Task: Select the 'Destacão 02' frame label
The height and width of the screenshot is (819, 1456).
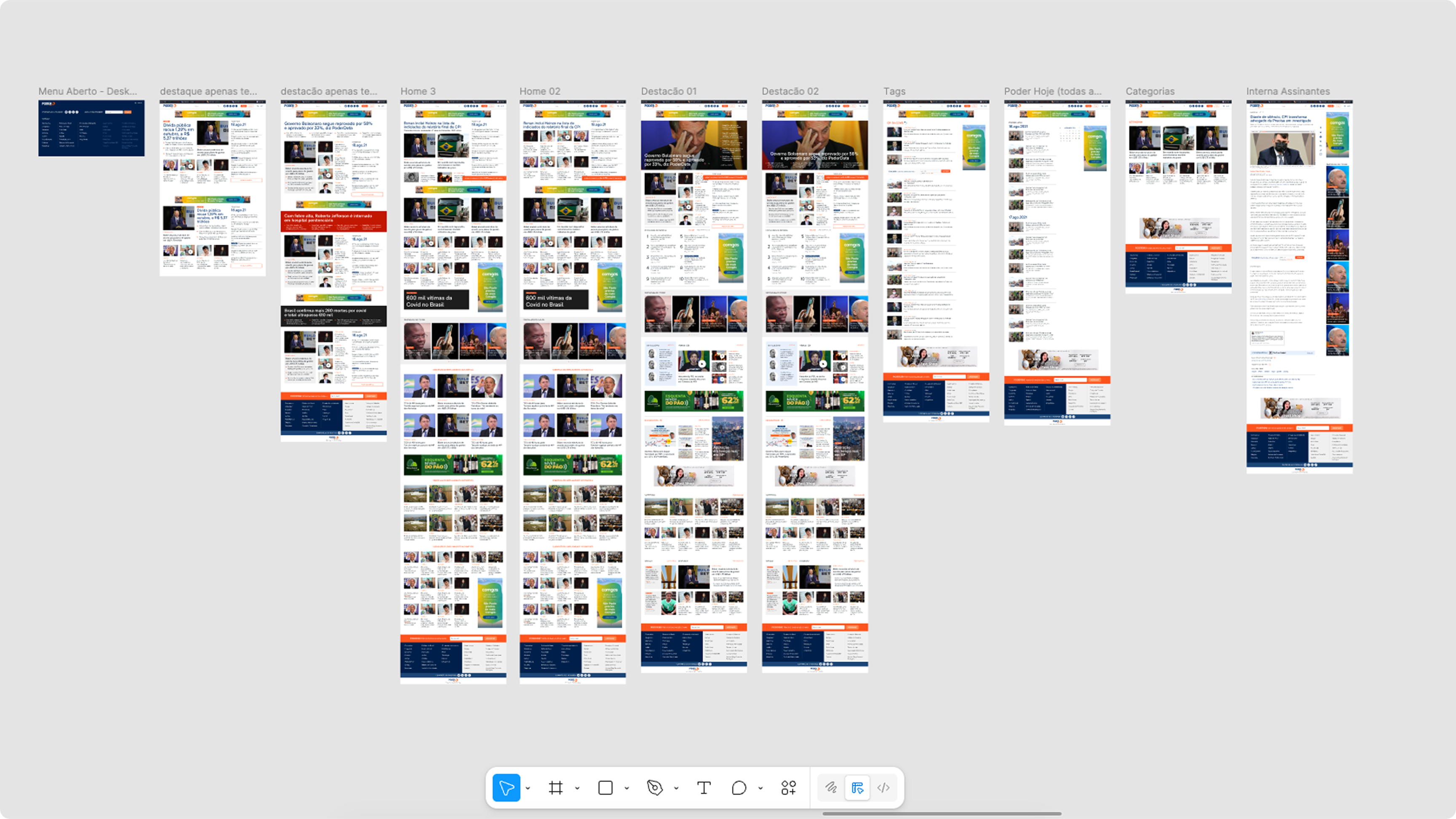Action: pyautogui.click(x=790, y=91)
